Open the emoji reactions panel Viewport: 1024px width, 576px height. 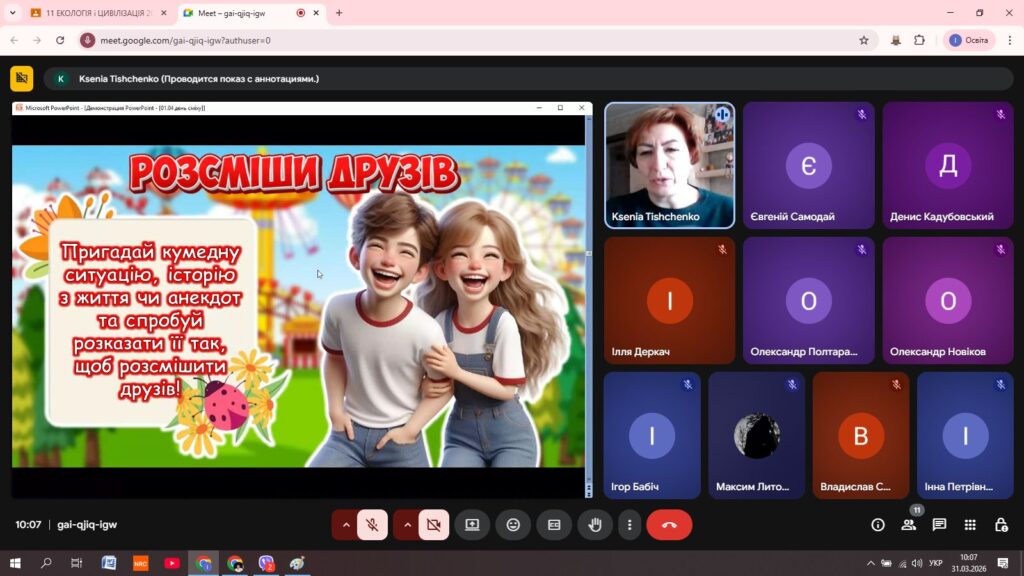513,524
